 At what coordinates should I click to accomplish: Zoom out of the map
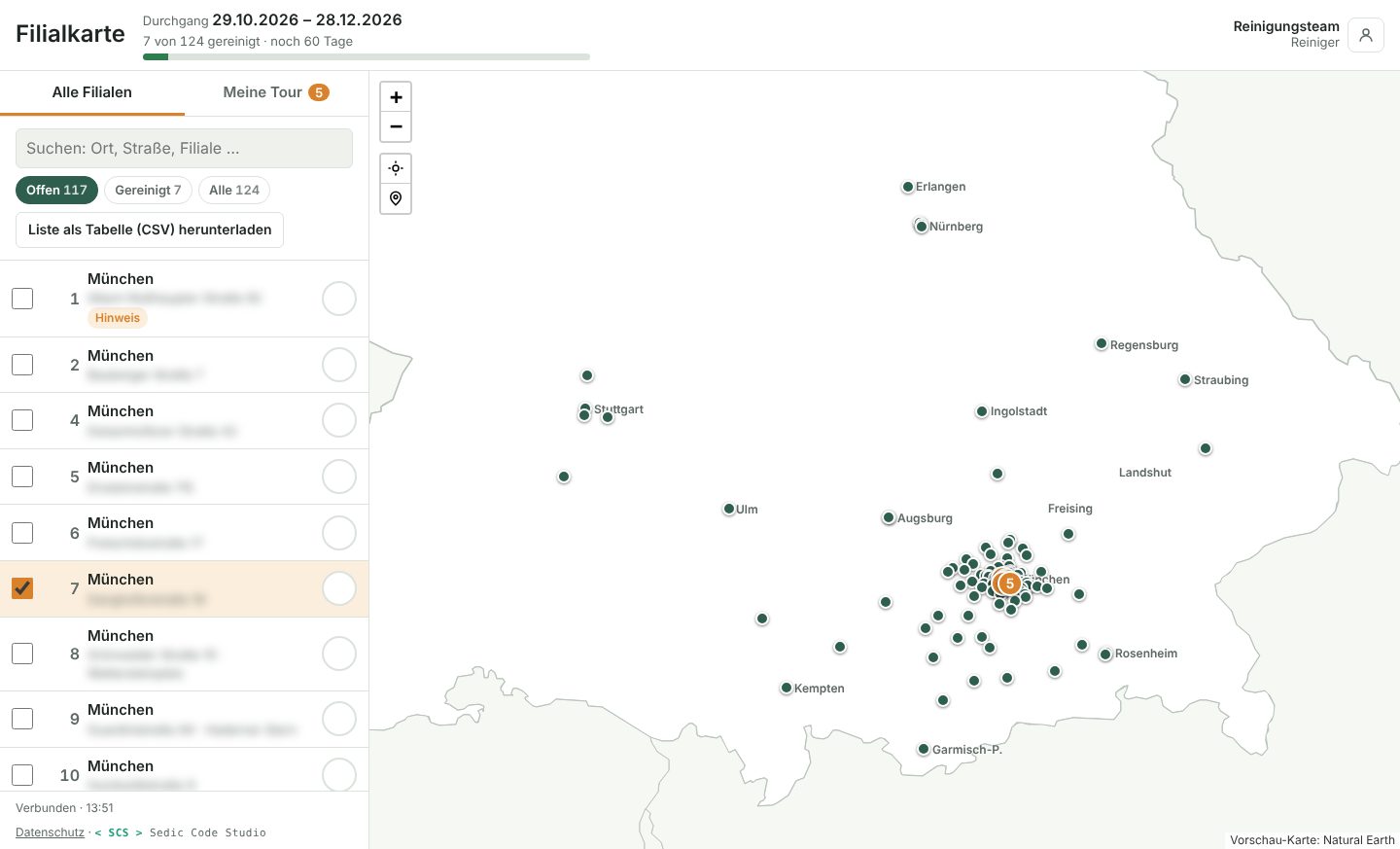click(396, 126)
